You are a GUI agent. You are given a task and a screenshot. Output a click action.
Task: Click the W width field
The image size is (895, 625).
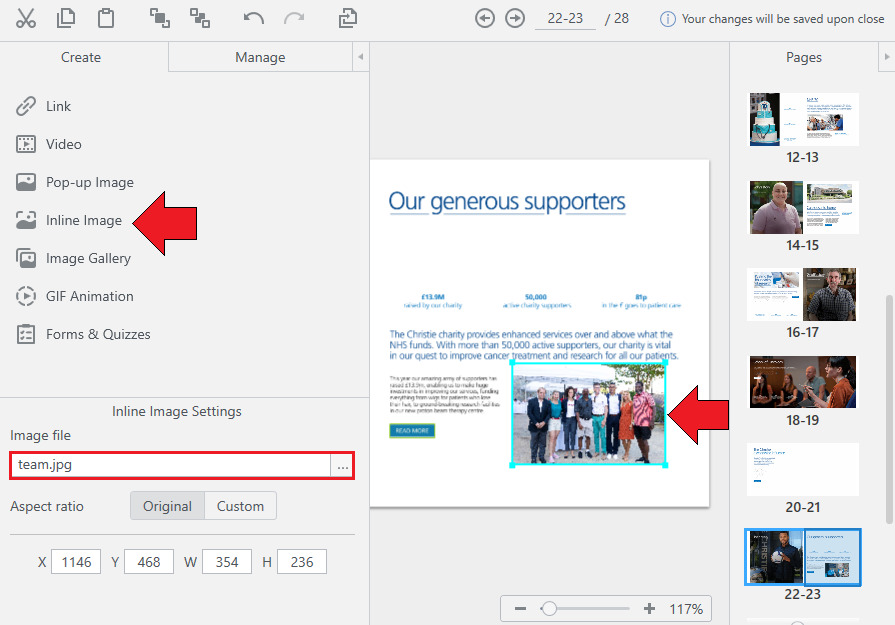point(227,562)
